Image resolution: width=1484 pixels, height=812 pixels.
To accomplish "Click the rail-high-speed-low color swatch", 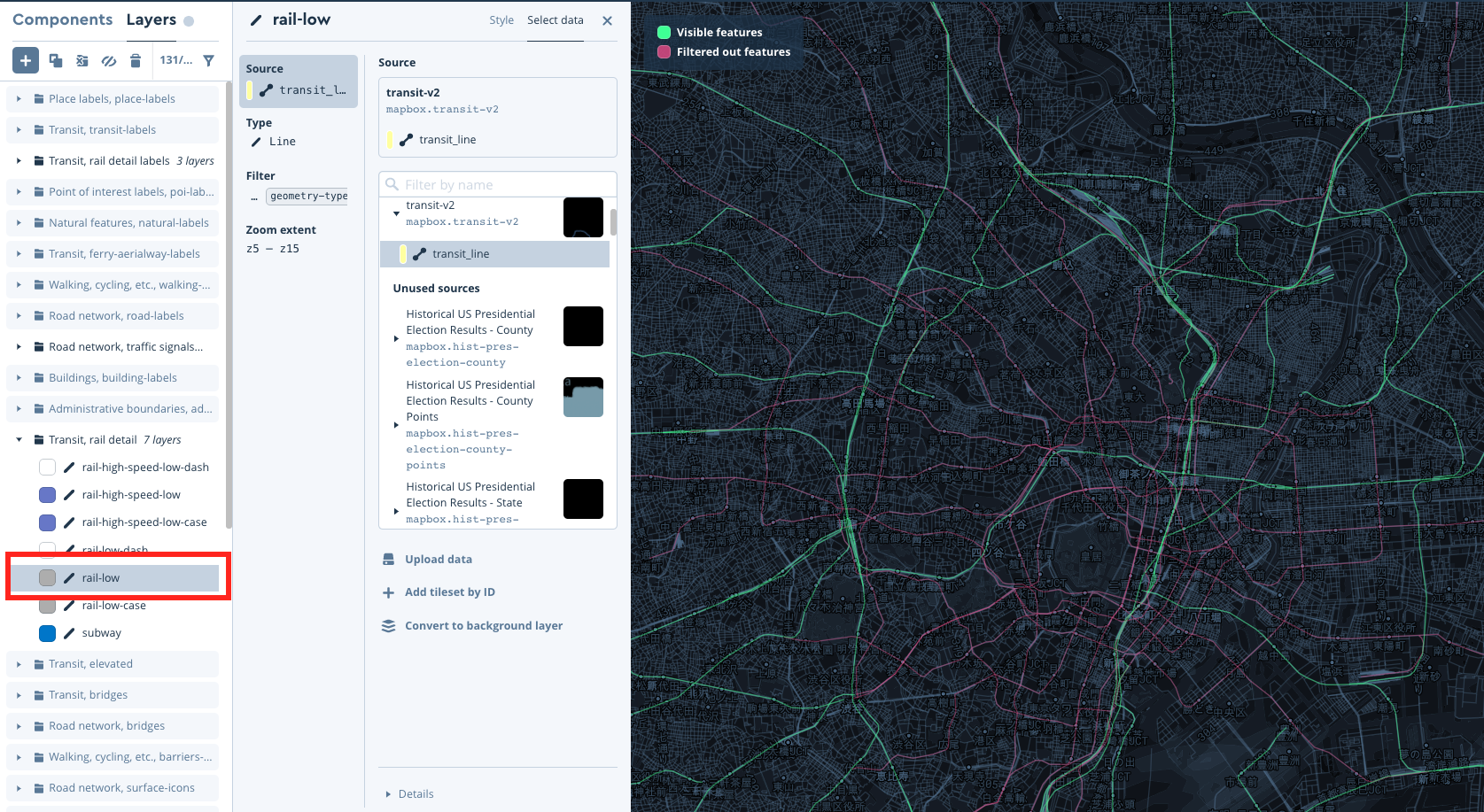I will click(x=48, y=495).
